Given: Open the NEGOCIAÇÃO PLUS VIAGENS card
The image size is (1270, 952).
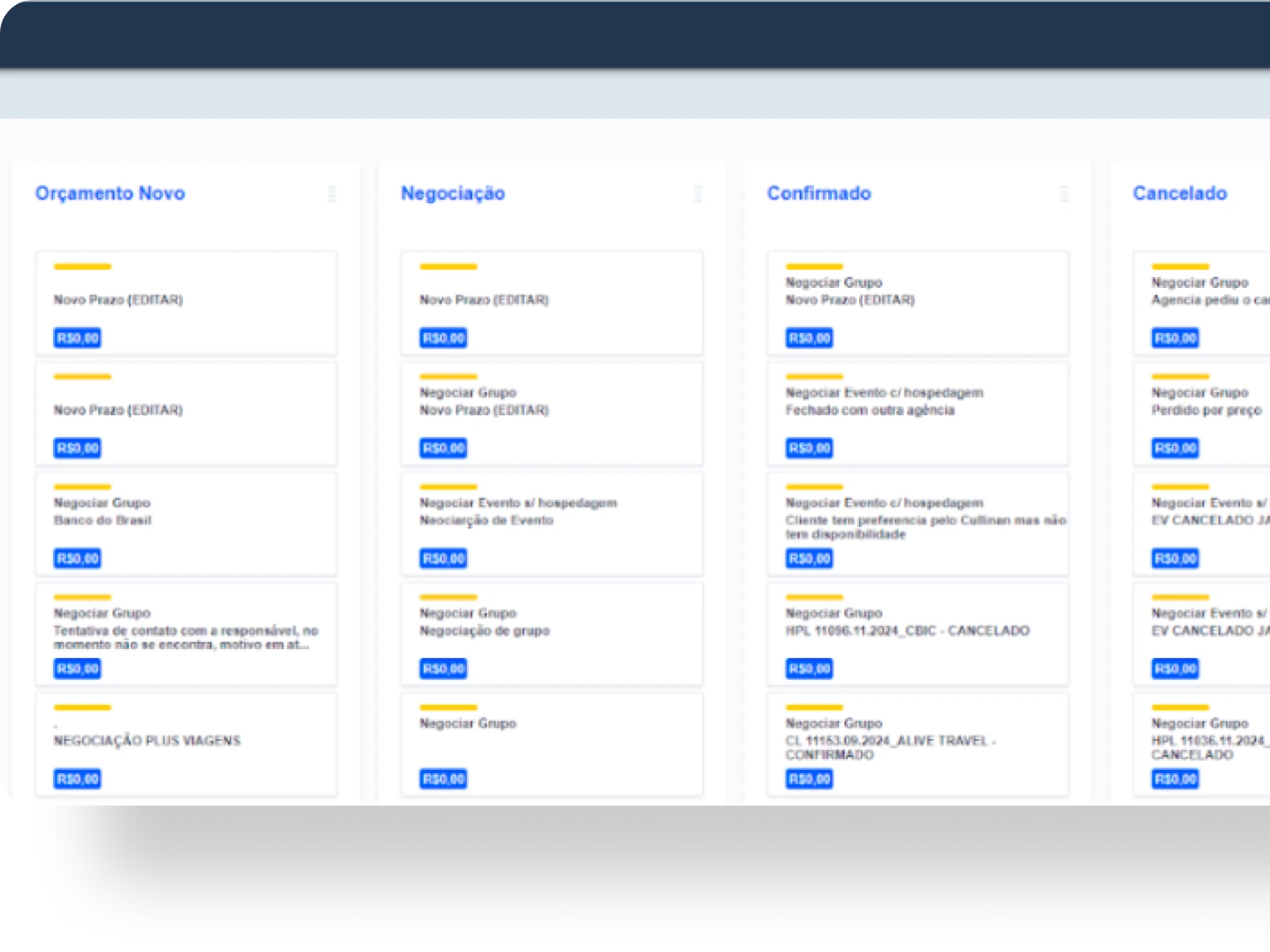Looking at the screenshot, I should click(186, 741).
